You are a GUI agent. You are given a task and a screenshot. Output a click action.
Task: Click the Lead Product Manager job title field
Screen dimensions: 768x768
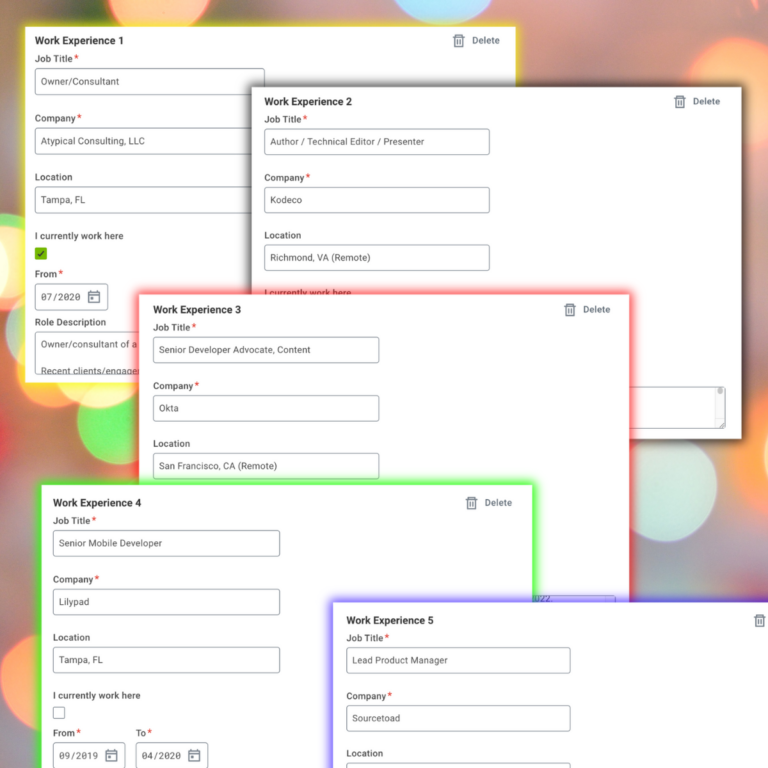pos(458,661)
